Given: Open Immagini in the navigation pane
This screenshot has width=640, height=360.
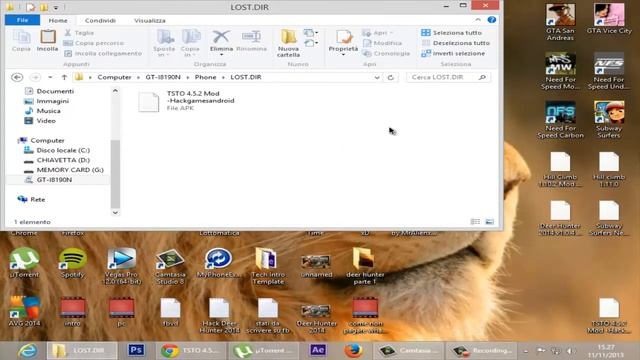Looking at the screenshot, I should pos(47,101).
